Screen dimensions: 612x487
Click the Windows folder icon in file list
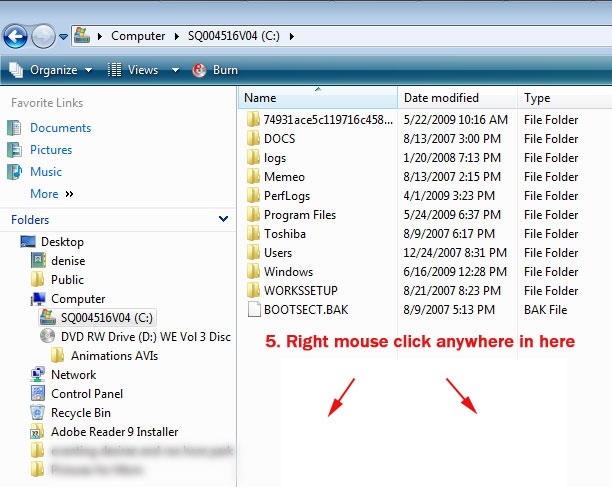[252, 272]
